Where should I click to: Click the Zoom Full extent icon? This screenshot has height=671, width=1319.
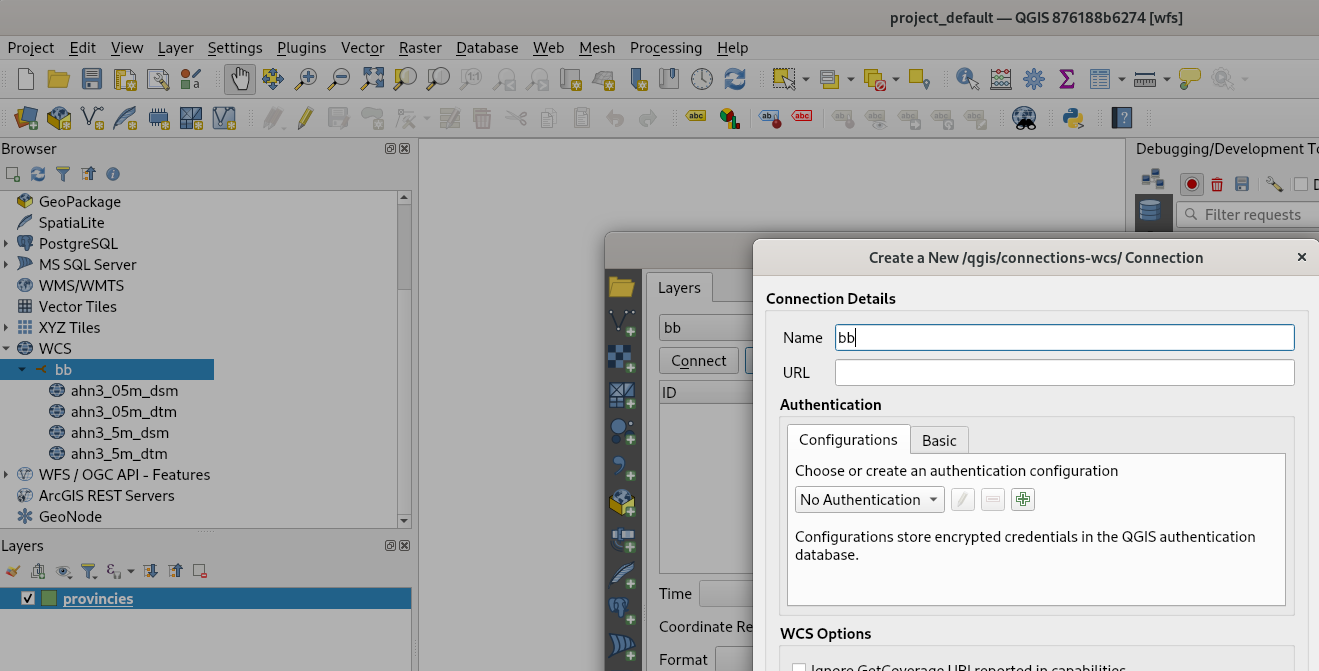(373, 79)
